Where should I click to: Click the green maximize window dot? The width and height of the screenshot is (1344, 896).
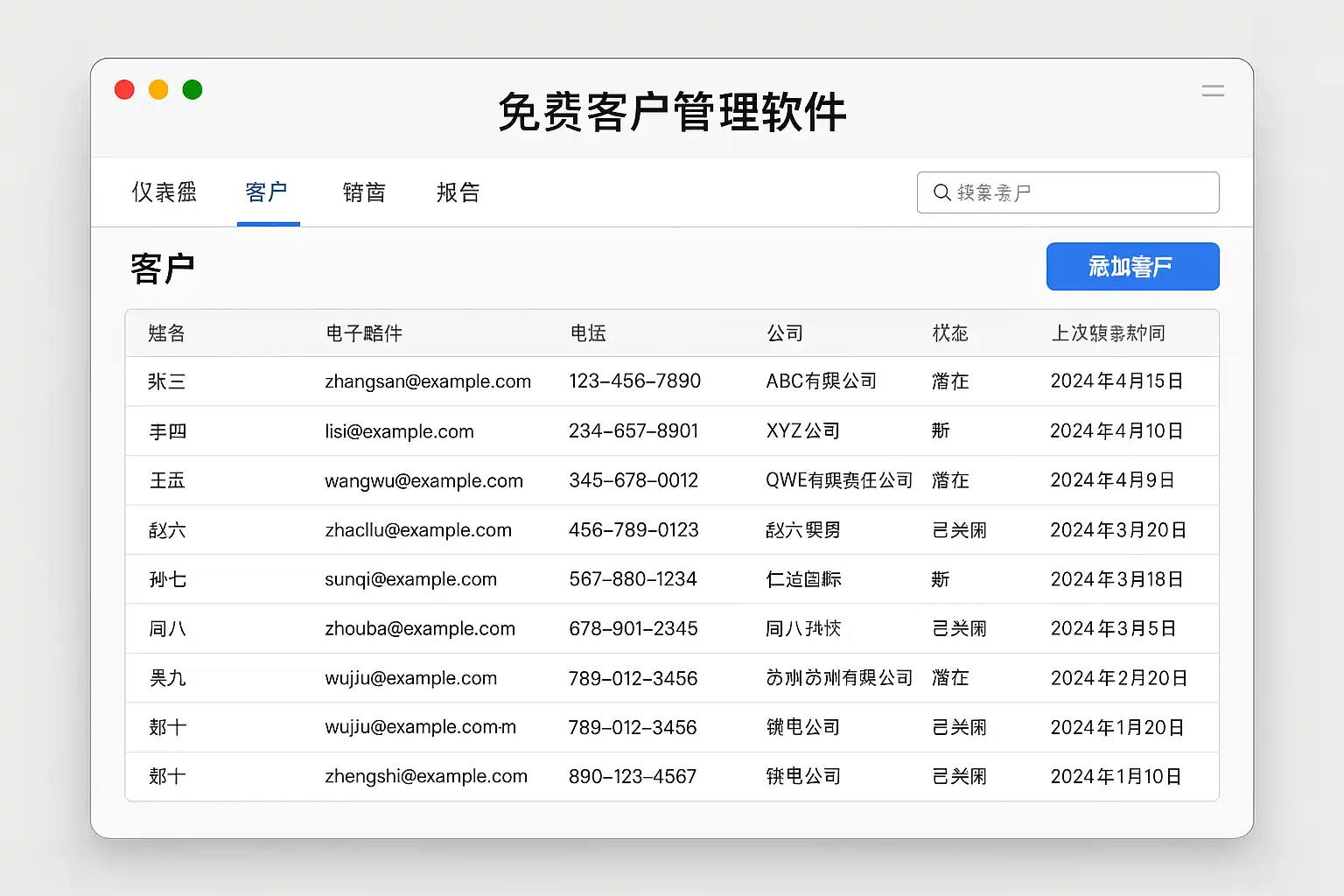click(192, 90)
